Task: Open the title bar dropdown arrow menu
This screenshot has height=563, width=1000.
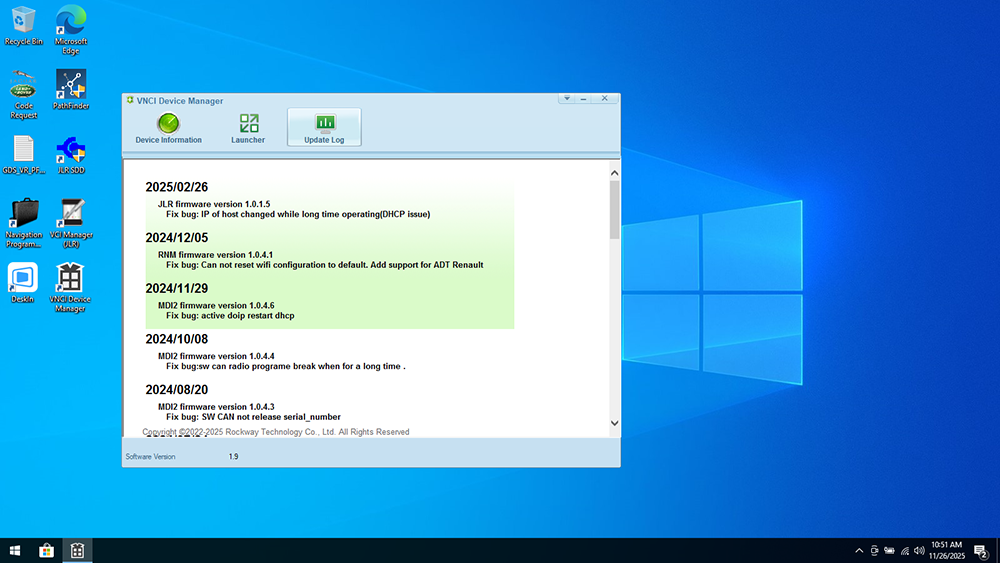Action: [x=566, y=99]
